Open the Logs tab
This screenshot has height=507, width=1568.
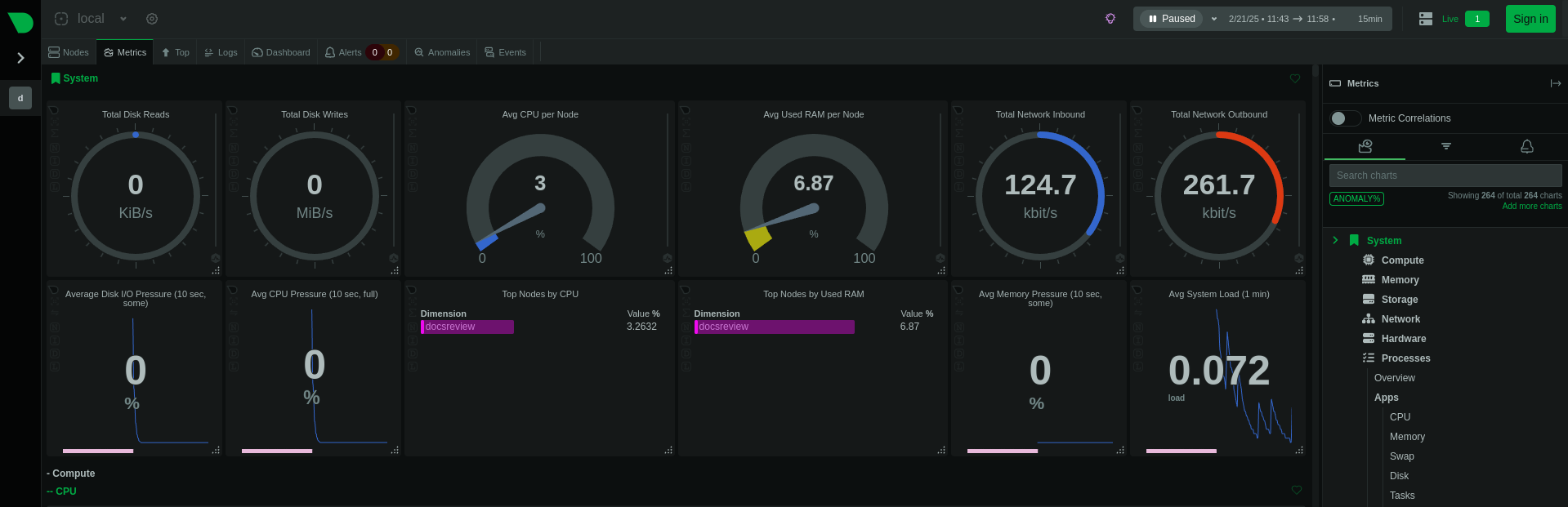221,52
